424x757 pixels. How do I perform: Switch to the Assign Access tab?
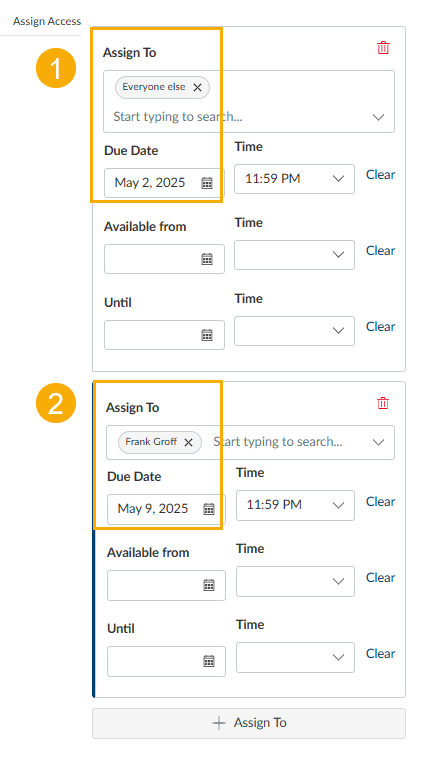pyautogui.click(x=47, y=21)
